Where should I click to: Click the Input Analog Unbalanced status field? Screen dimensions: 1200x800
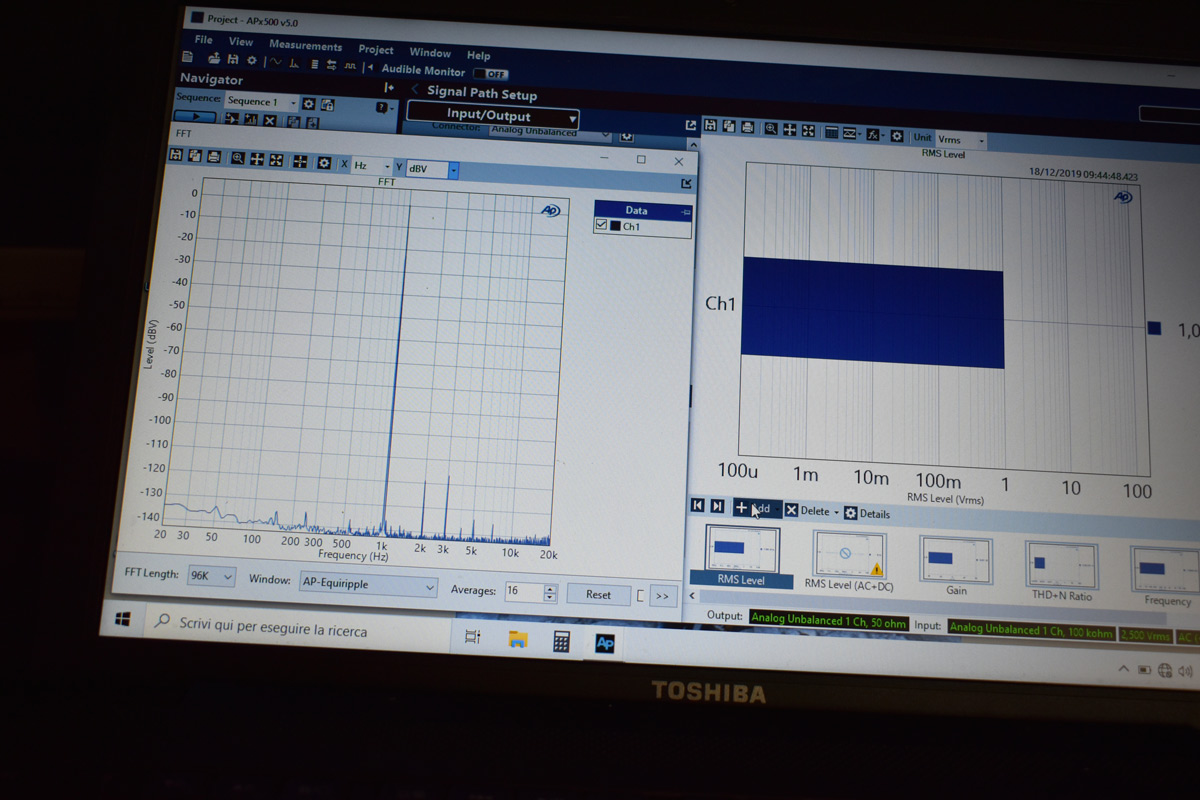[1030, 629]
